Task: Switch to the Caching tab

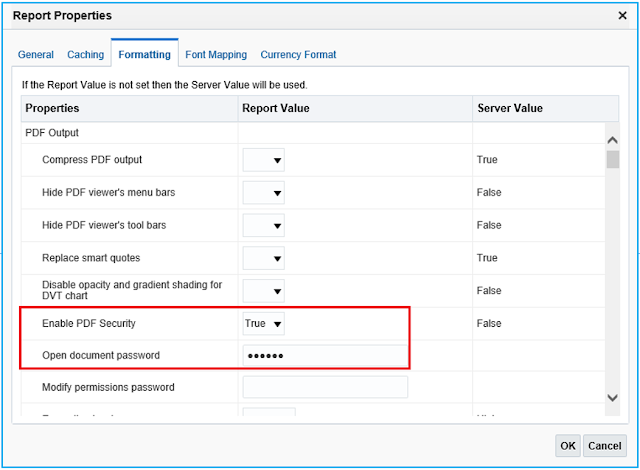Action: click(x=86, y=55)
